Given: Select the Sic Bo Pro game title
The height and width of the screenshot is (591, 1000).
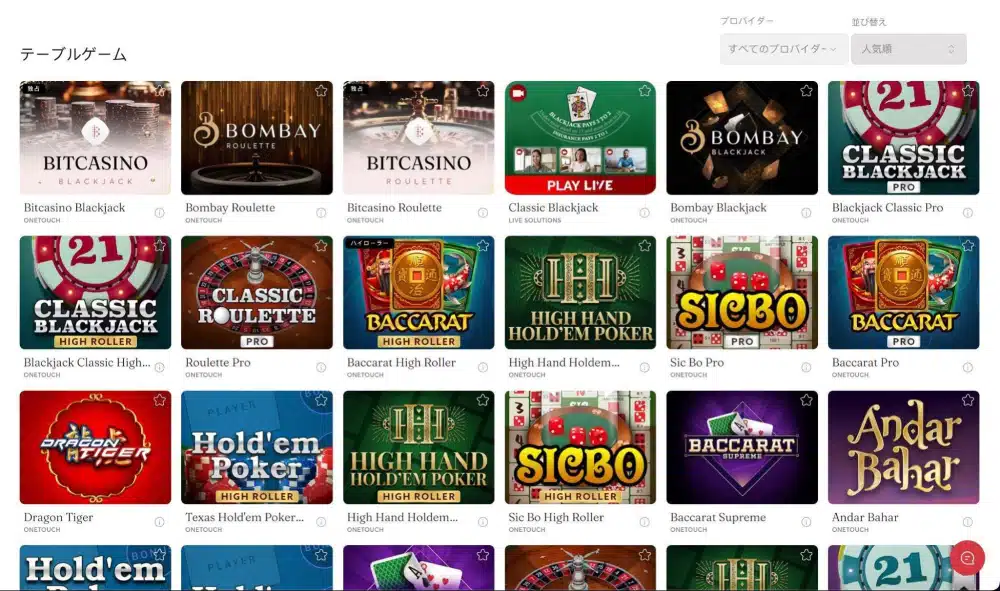Looking at the screenshot, I should pyautogui.click(x=696, y=362).
